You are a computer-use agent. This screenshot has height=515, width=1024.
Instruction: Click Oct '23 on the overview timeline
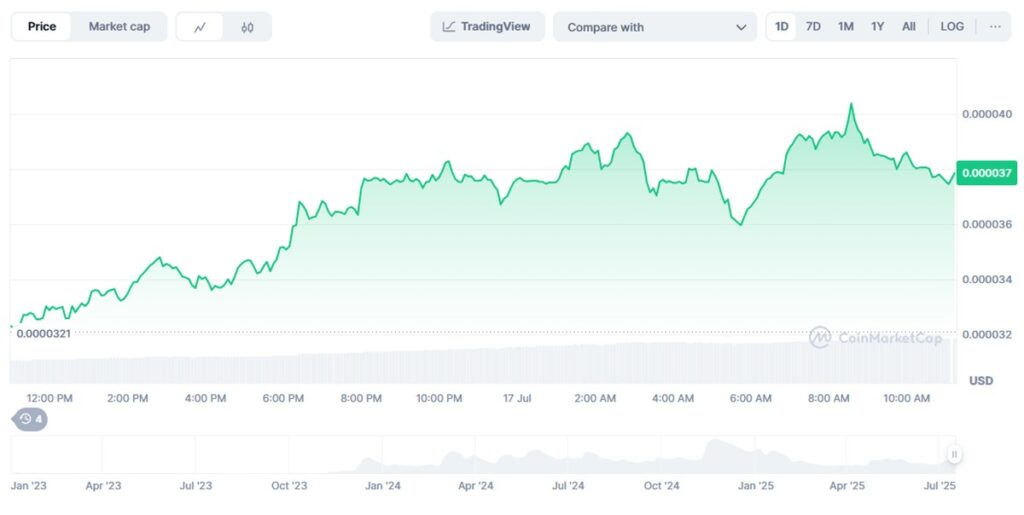click(x=289, y=486)
